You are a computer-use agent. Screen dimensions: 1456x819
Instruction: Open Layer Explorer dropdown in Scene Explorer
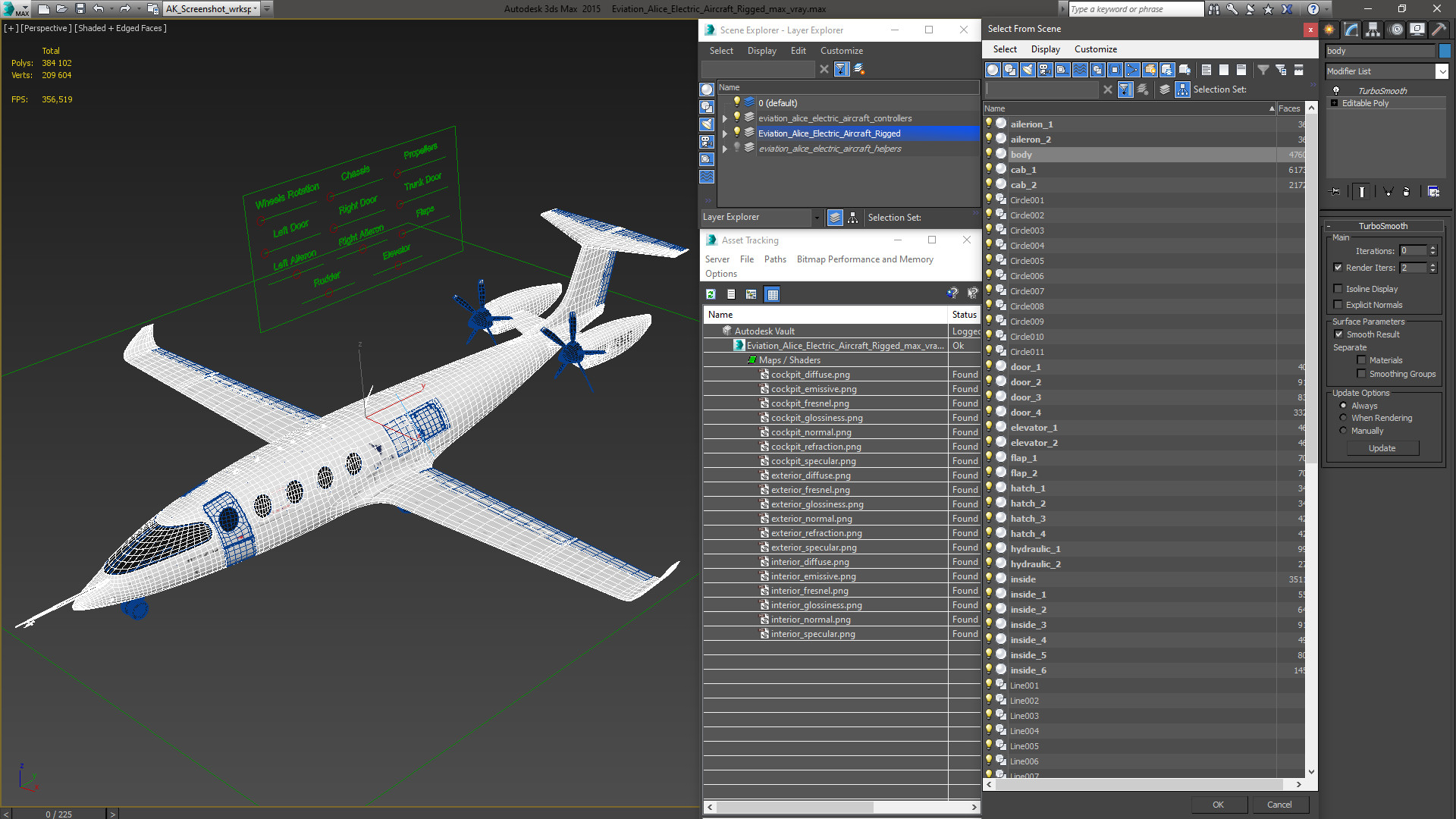pos(817,218)
